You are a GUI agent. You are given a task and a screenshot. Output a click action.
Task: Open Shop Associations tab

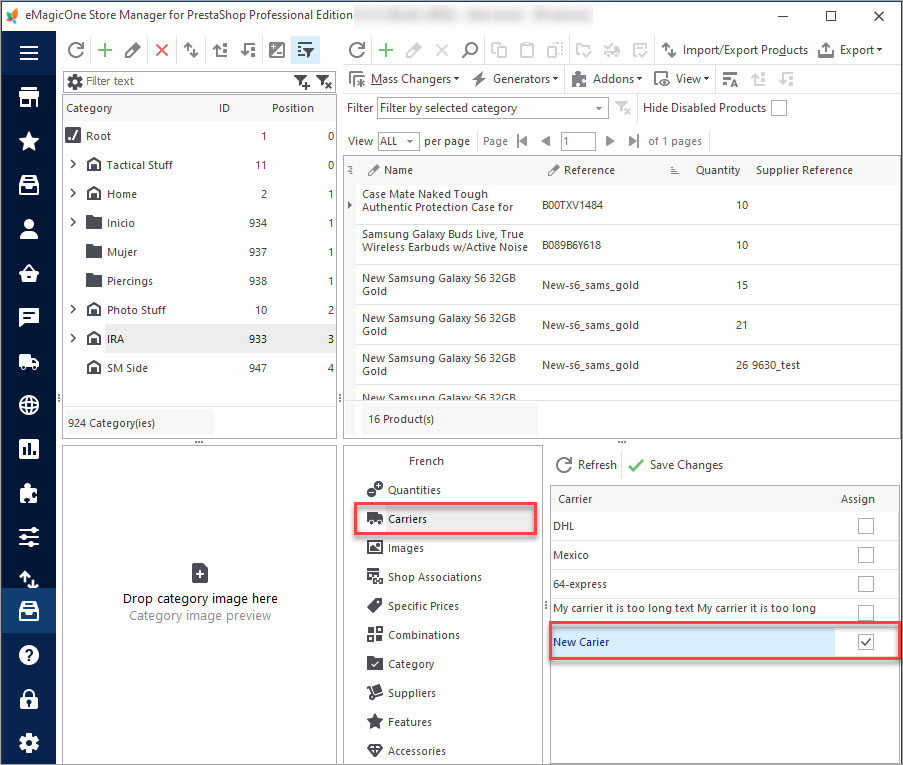coord(435,577)
